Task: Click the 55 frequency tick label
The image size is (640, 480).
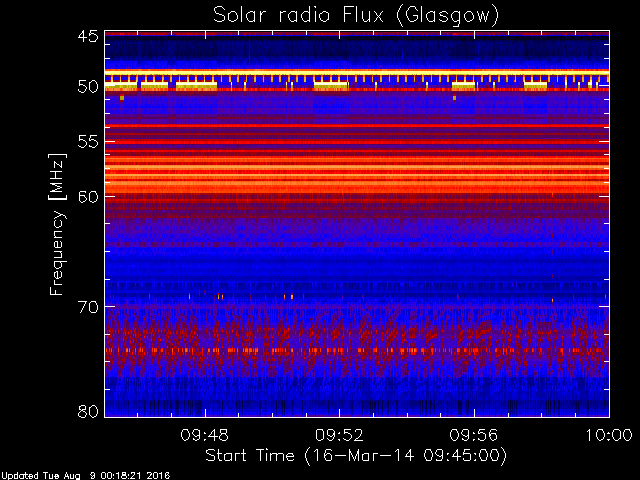Action: point(88,142)
